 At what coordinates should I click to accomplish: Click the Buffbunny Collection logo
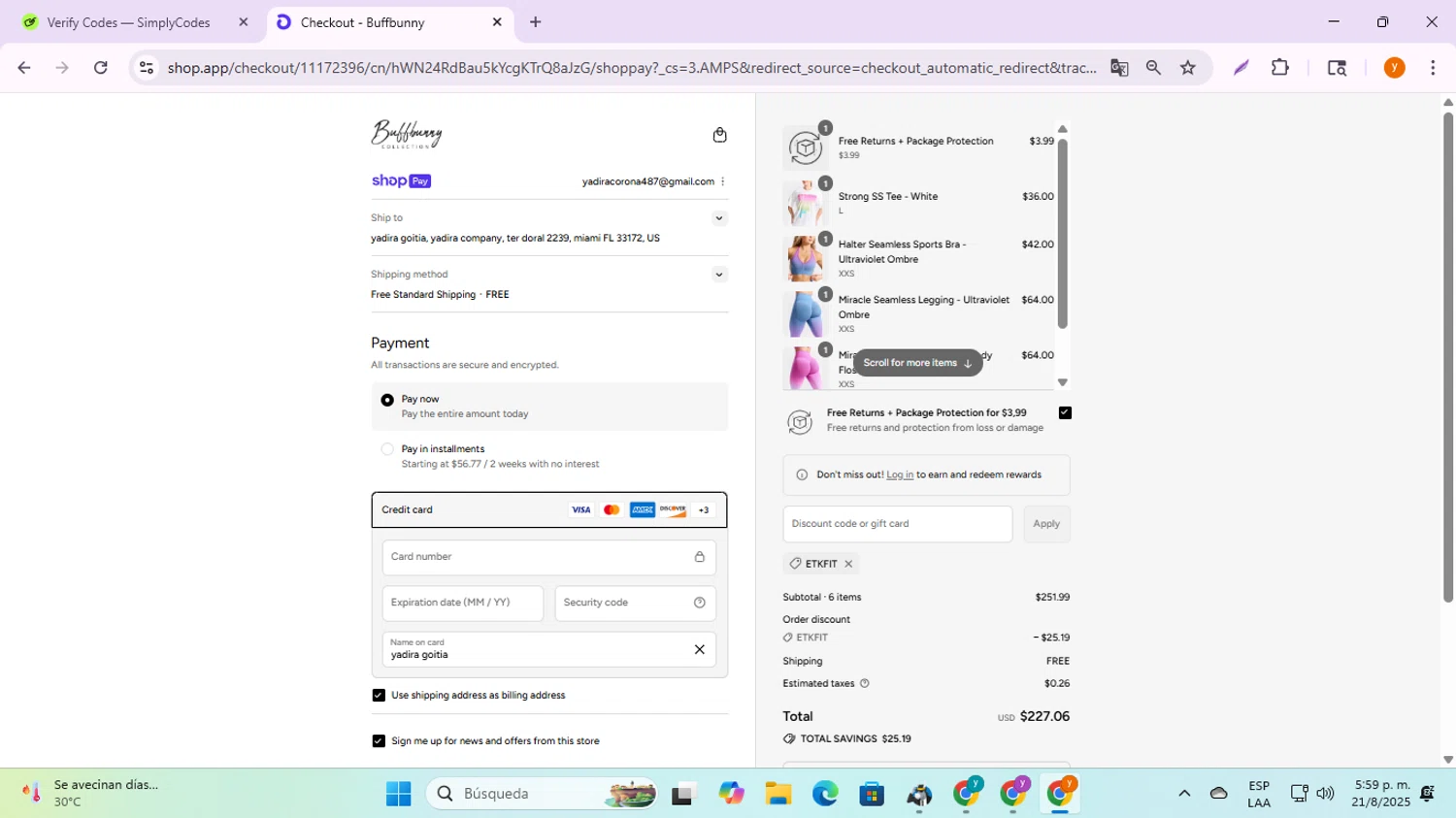click(407, 134)
